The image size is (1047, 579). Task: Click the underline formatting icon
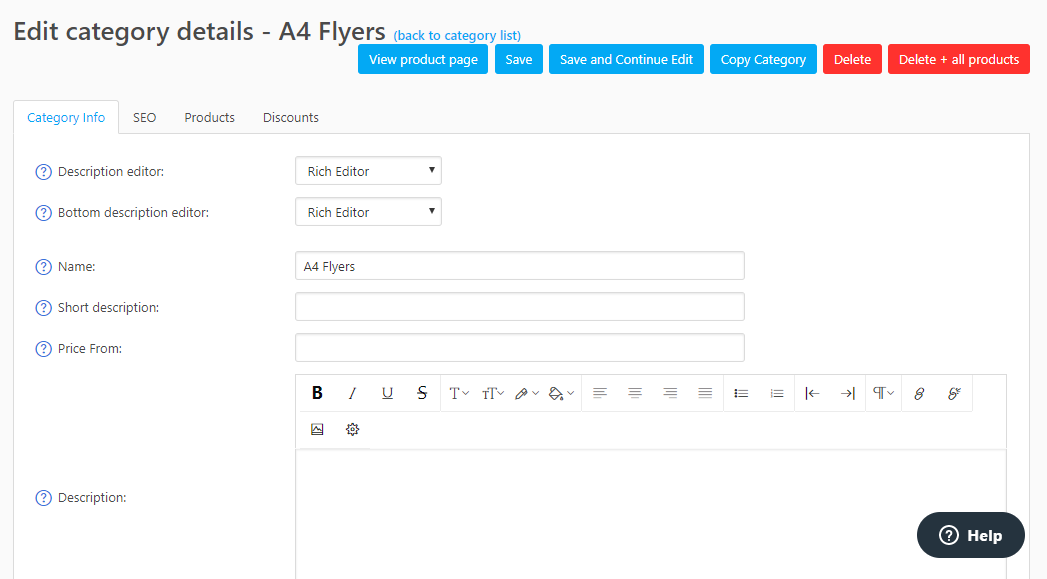(387, 393)
